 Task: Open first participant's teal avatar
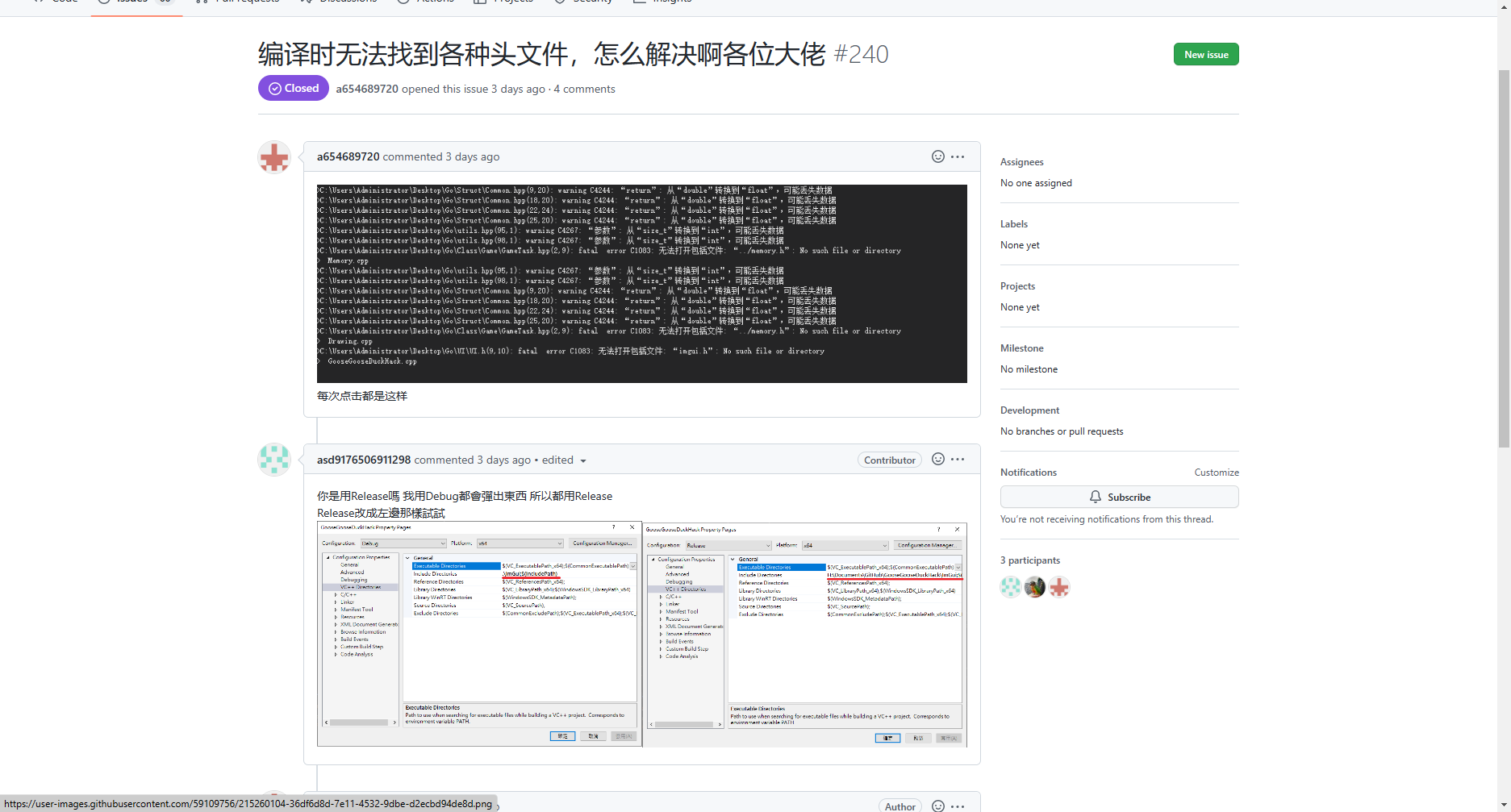(1011, 587)
